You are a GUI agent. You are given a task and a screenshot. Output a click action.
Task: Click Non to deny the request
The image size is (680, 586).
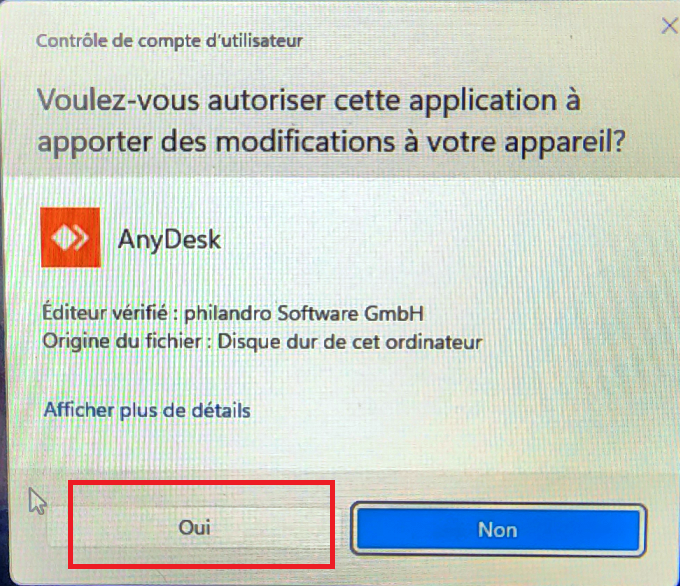point(498,530)
